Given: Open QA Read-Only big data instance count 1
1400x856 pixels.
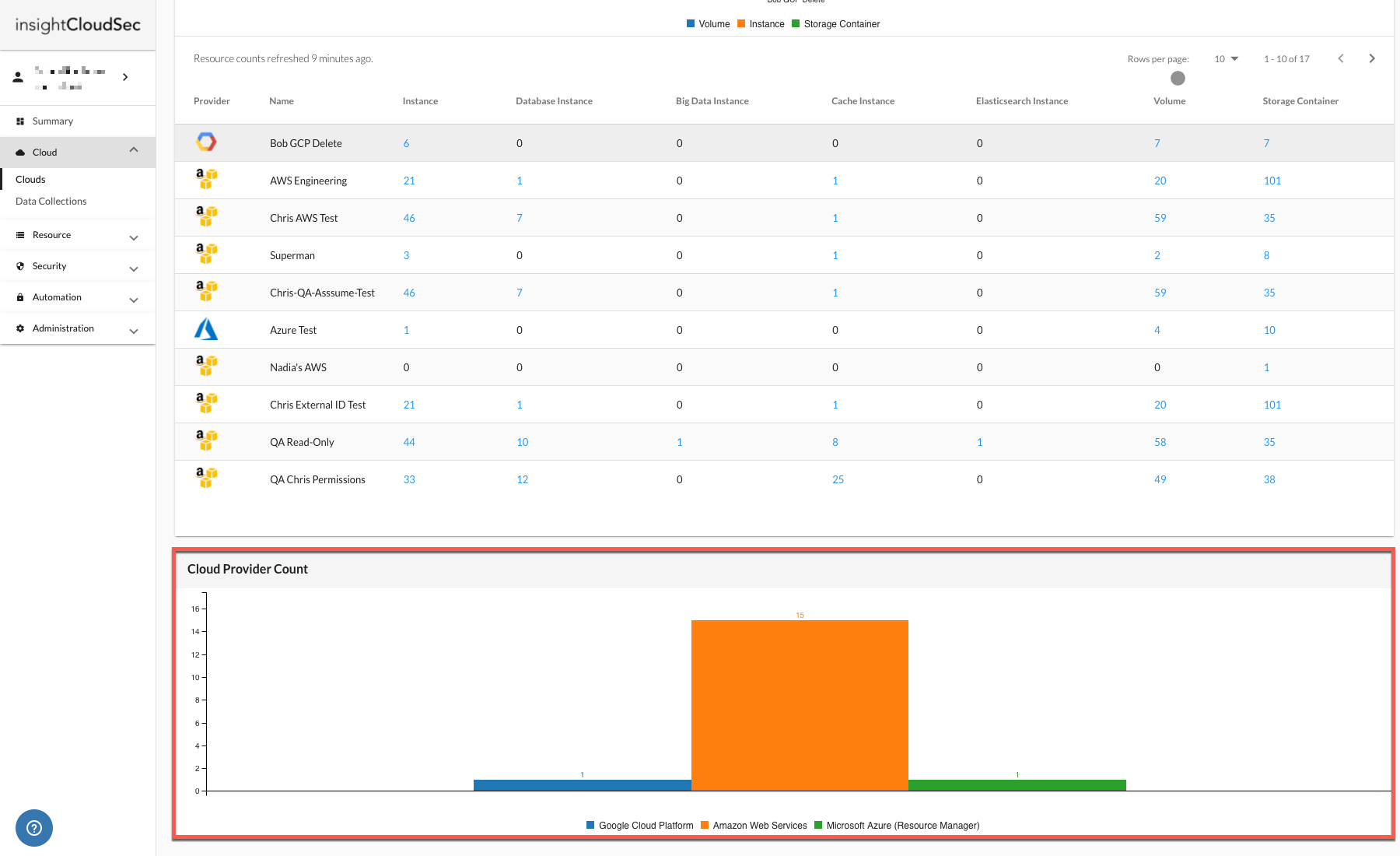Looking at the screenshot, I should pos(680,443).
